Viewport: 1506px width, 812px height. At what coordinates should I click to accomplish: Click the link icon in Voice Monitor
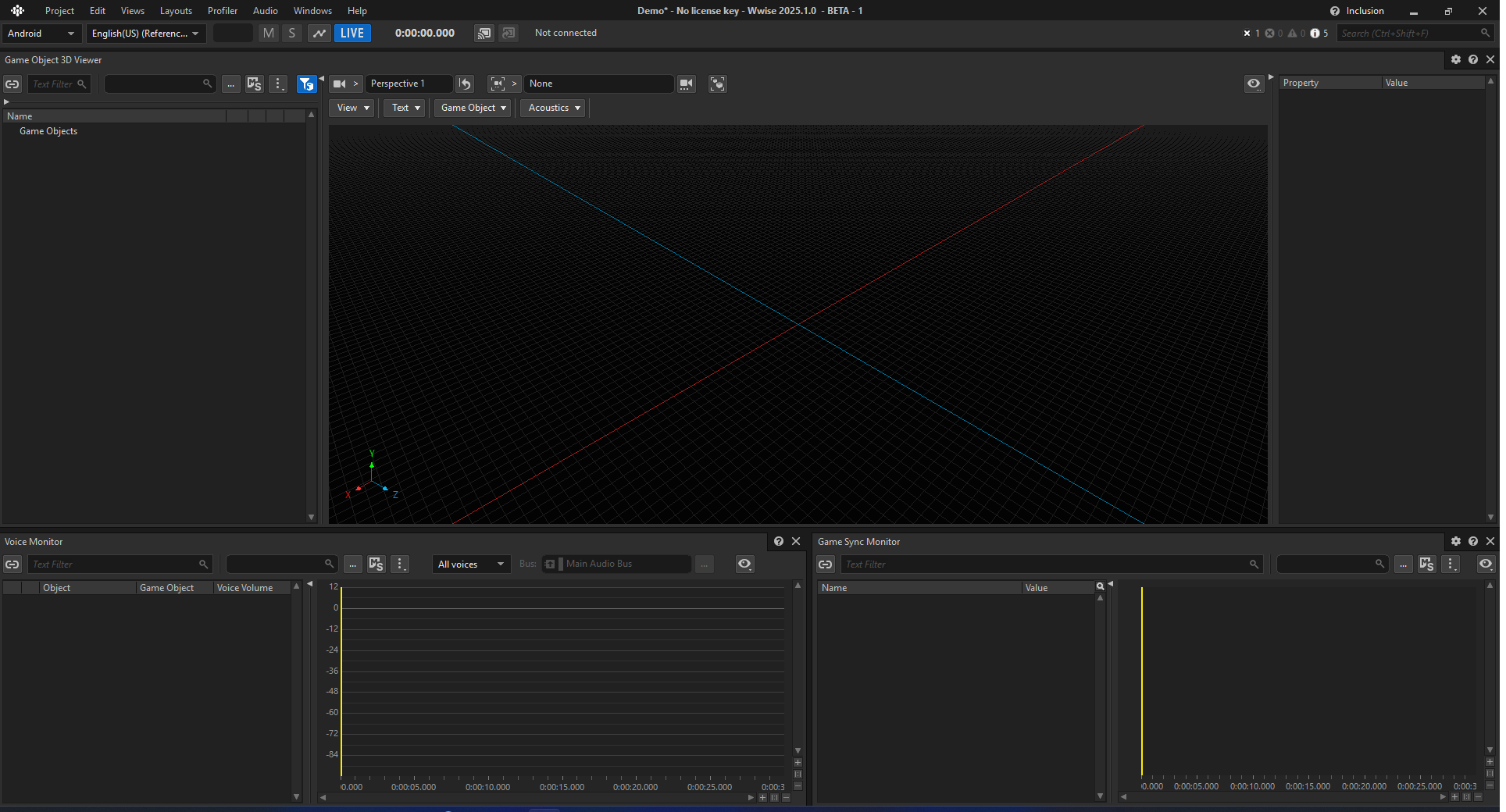click(x=12, y=564)
